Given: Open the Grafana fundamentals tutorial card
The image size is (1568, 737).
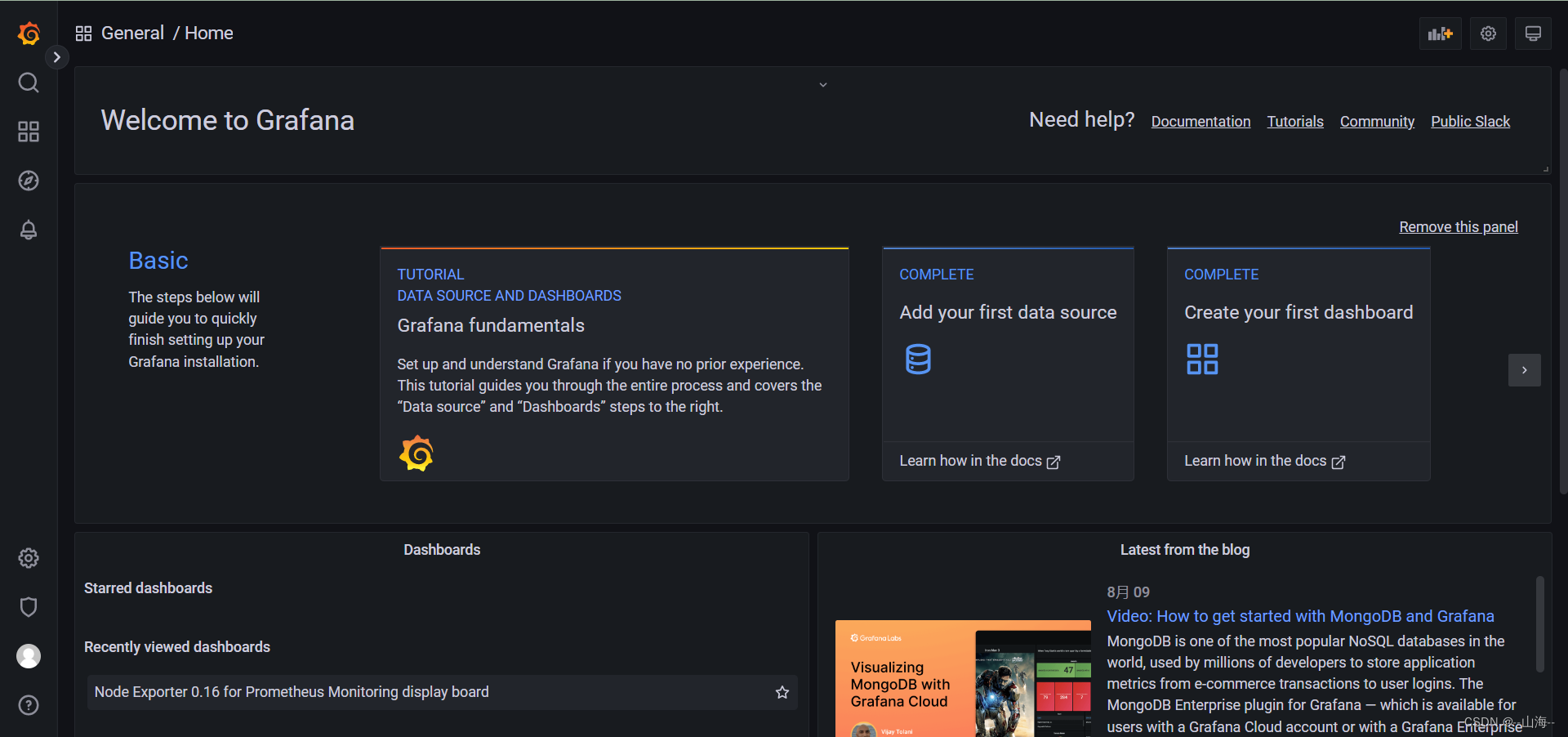Looking at the screenshot, I should (x=614, y=364).
